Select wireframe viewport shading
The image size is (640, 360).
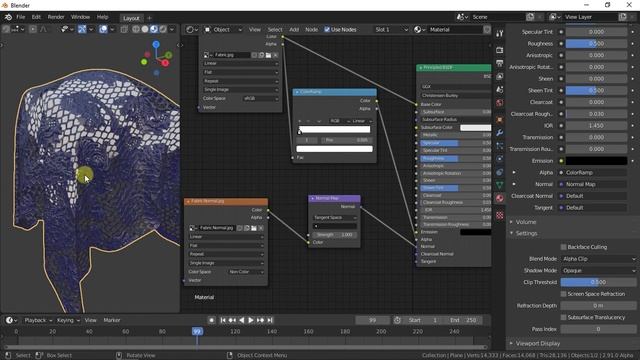pyautogui.click(x=136, y=29)
